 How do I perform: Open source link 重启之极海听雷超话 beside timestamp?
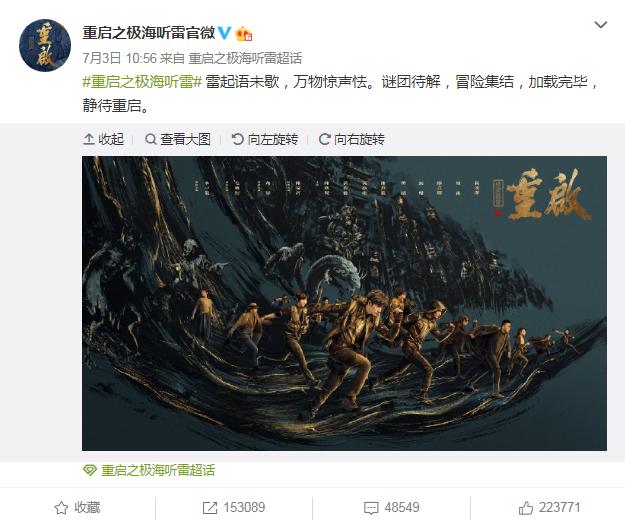tap(245, 58)
